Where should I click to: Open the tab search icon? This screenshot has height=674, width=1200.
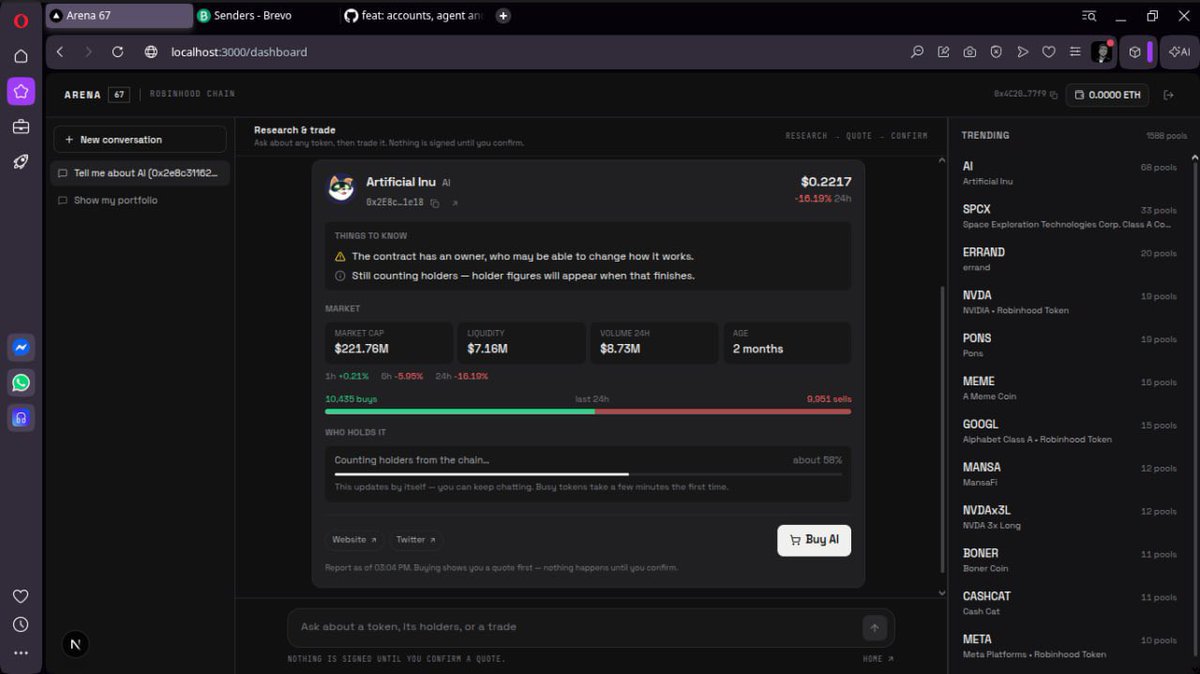1089,16
